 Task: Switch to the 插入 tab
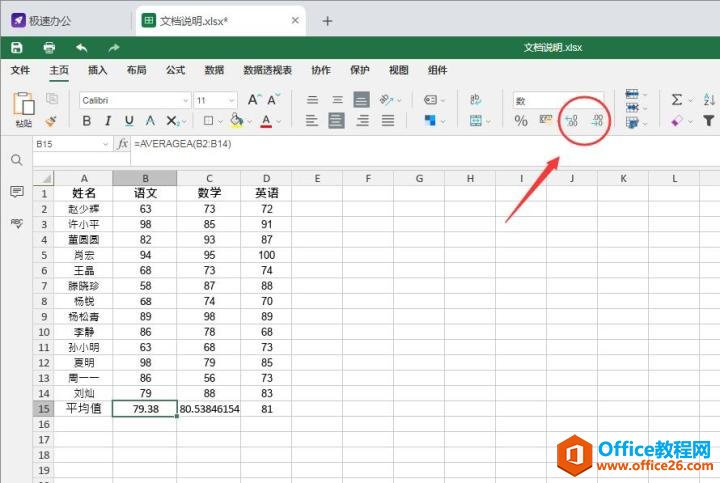tap(97, 70)
